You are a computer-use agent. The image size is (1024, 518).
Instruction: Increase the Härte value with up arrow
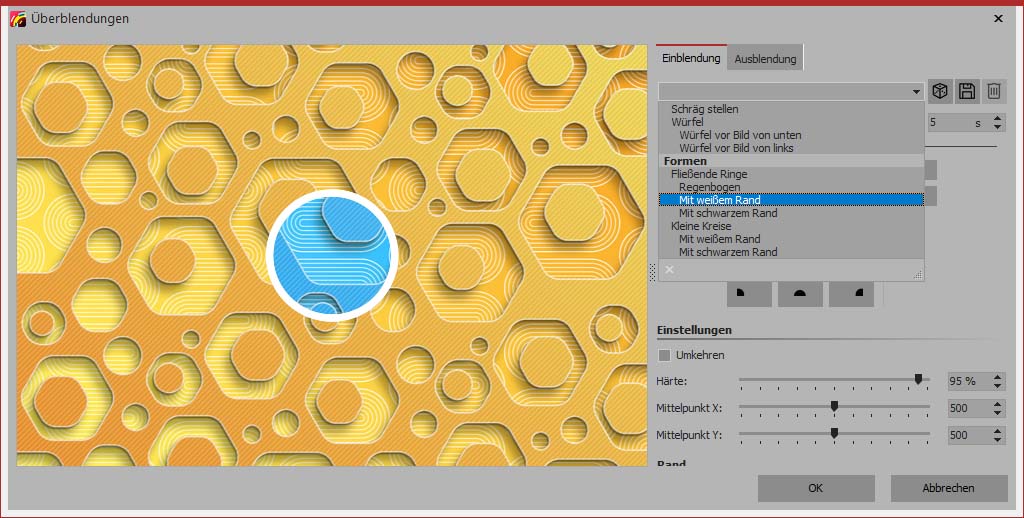[998, 376]
